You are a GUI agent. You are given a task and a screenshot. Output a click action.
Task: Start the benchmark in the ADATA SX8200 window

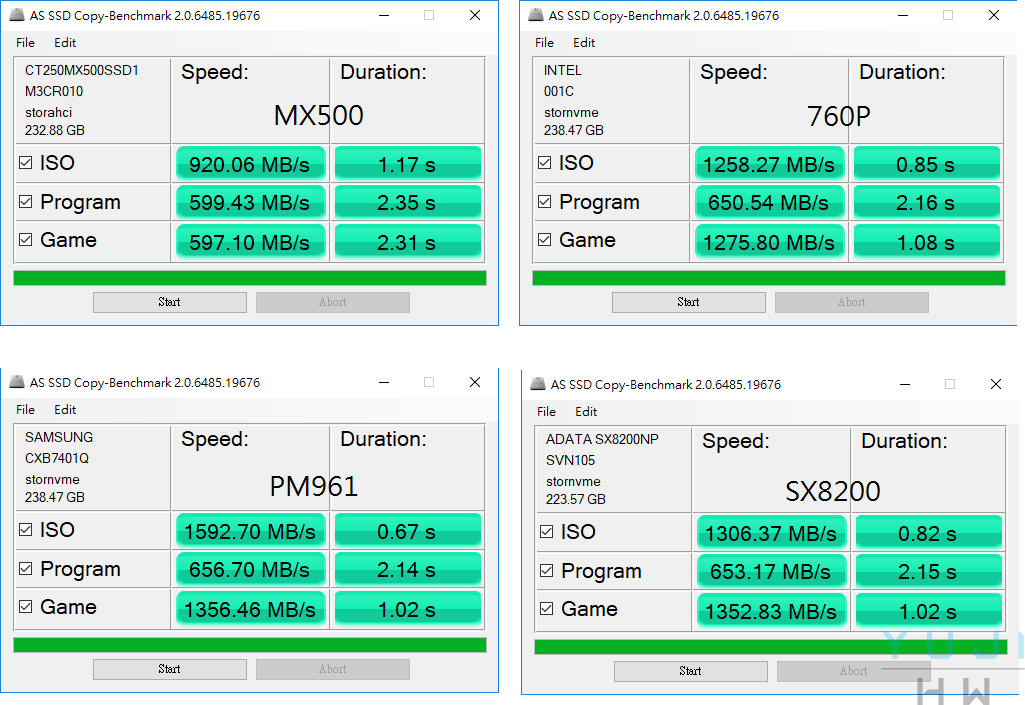691,671
